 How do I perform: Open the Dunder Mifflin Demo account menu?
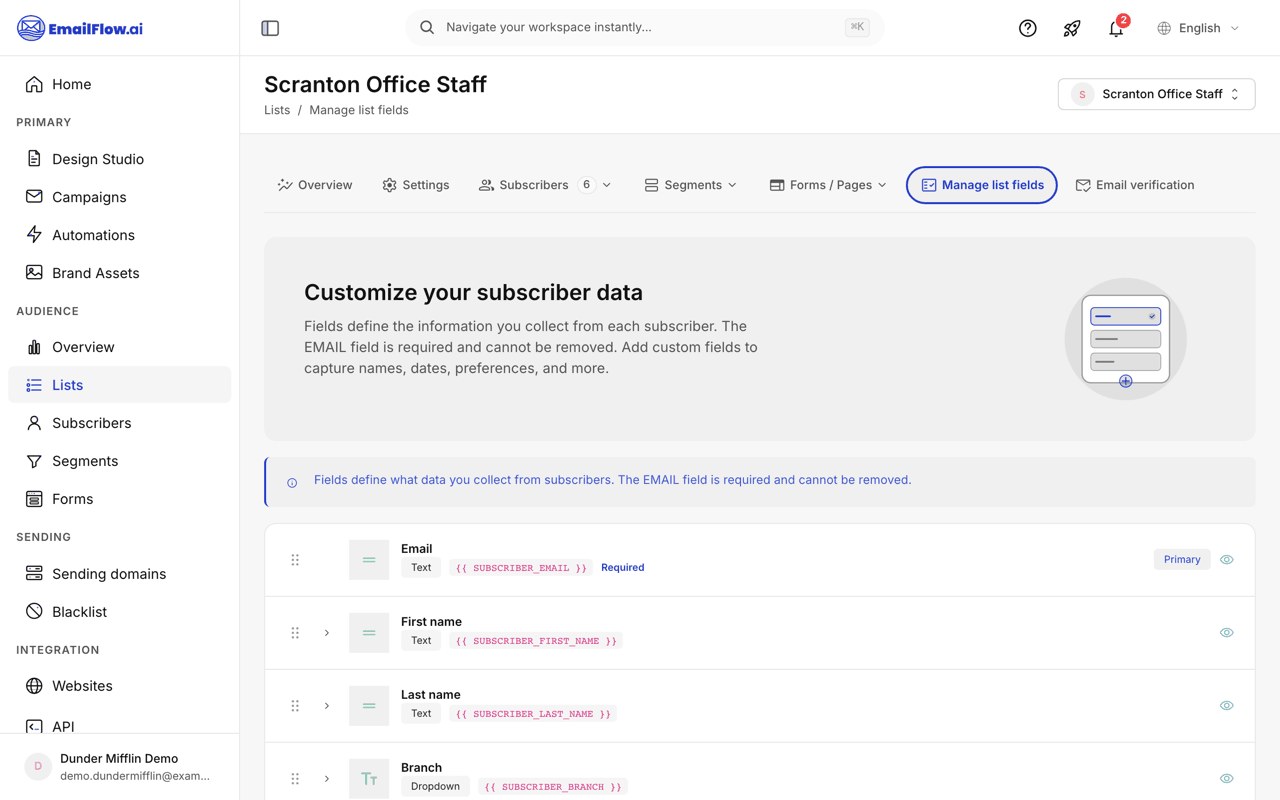coord(119,767)
